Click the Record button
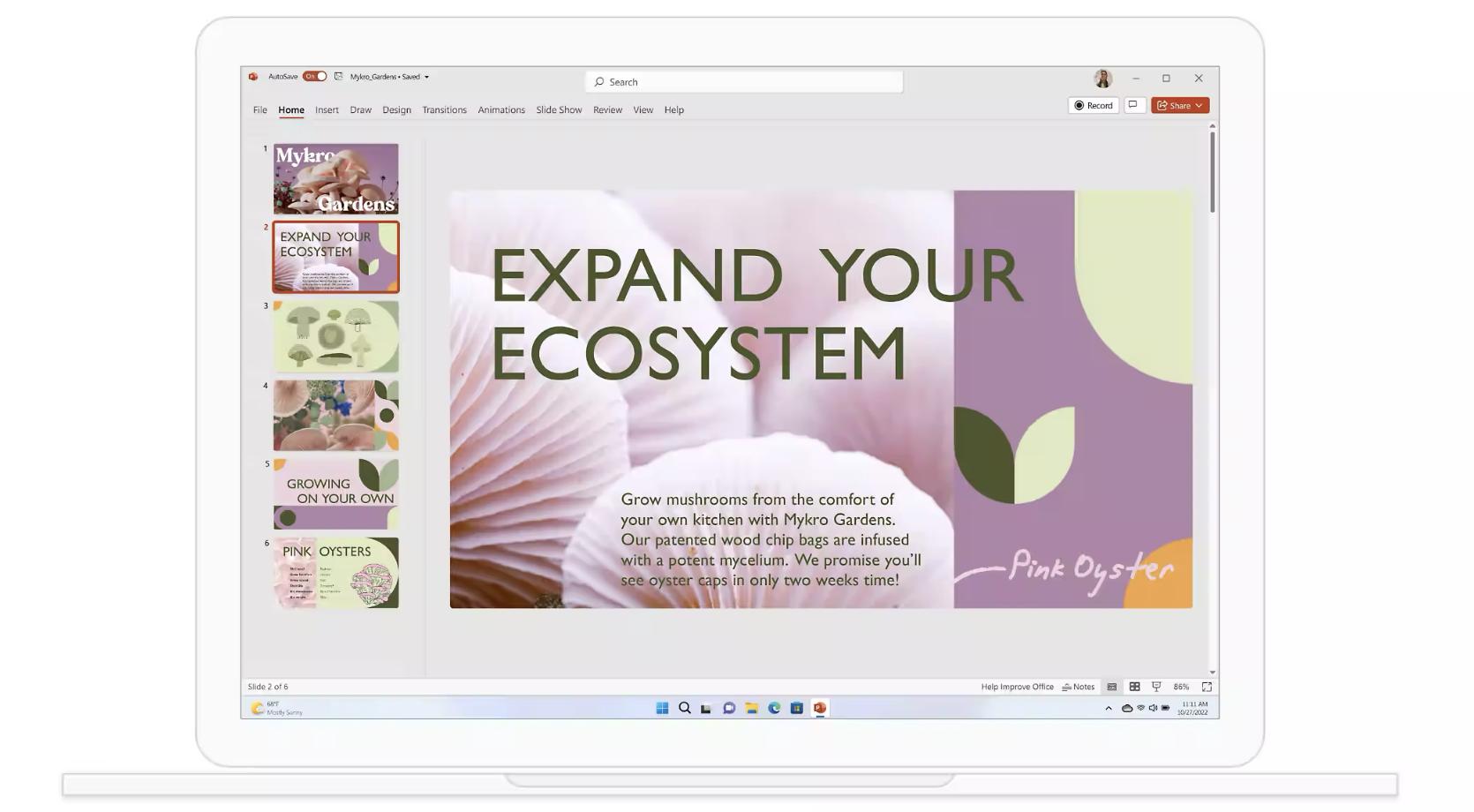The image size is (1474, 812). coord(1094,105)
